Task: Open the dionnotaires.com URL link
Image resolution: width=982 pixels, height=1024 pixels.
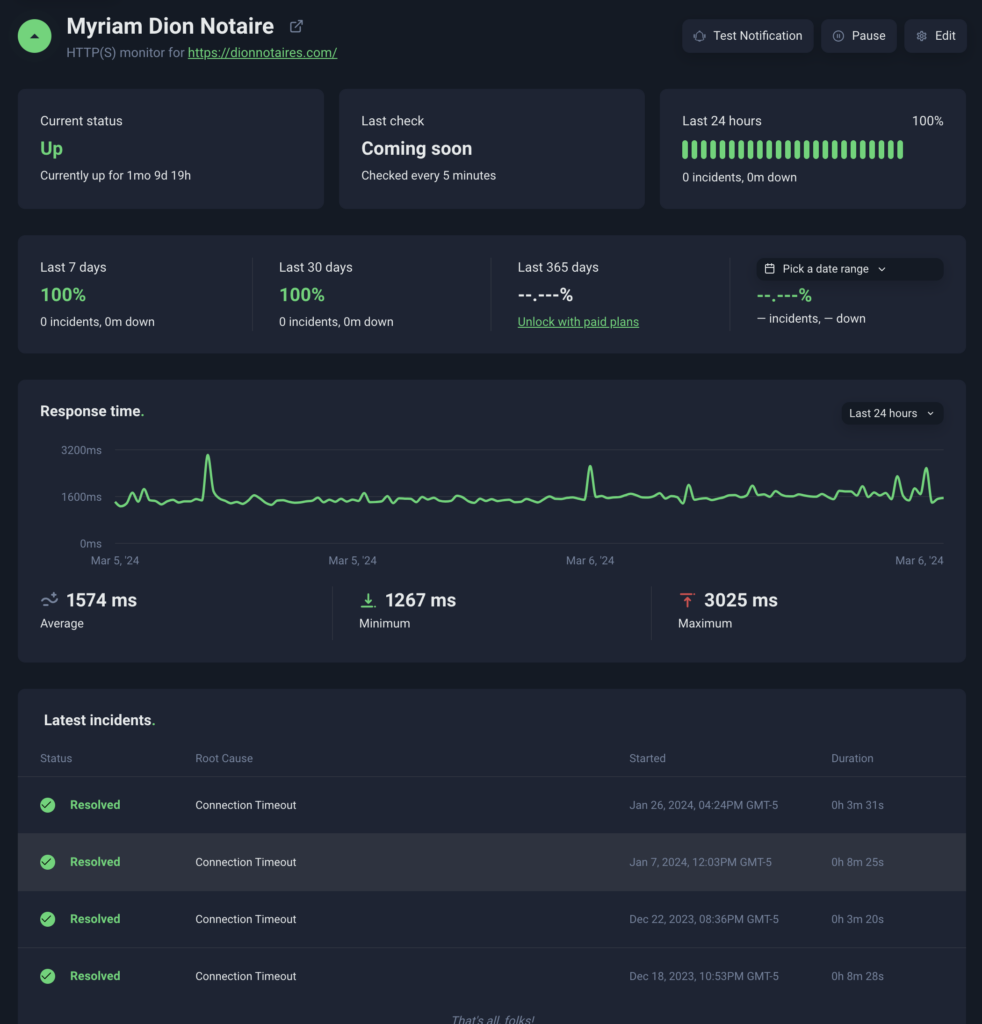Action: (262, 53)
